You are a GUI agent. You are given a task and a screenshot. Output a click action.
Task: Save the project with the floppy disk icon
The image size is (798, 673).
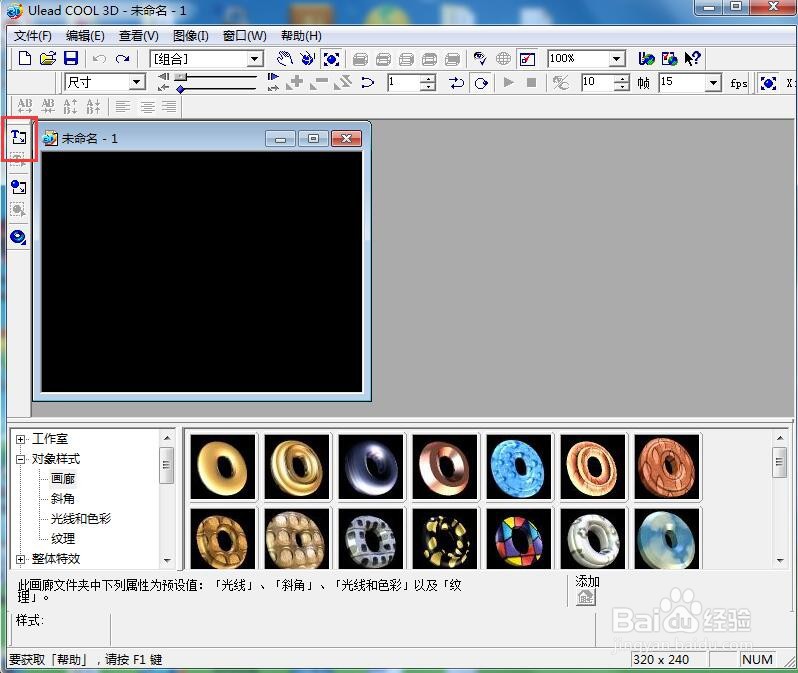pyautogui.click(x=71, y=59)
